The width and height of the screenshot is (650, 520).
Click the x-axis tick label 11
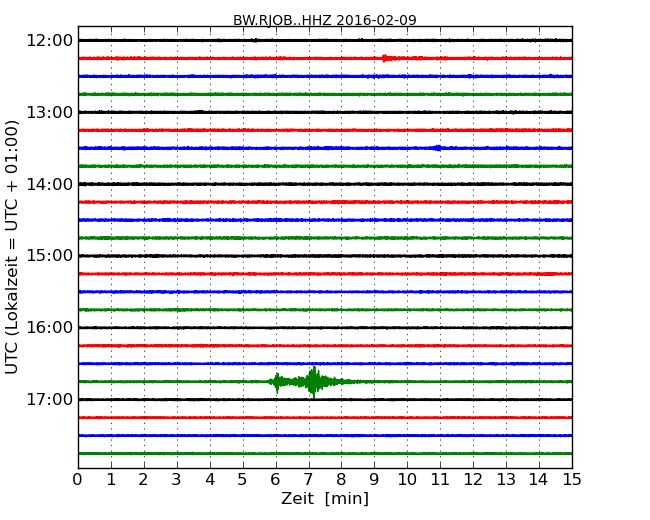(x=440, y=480)
